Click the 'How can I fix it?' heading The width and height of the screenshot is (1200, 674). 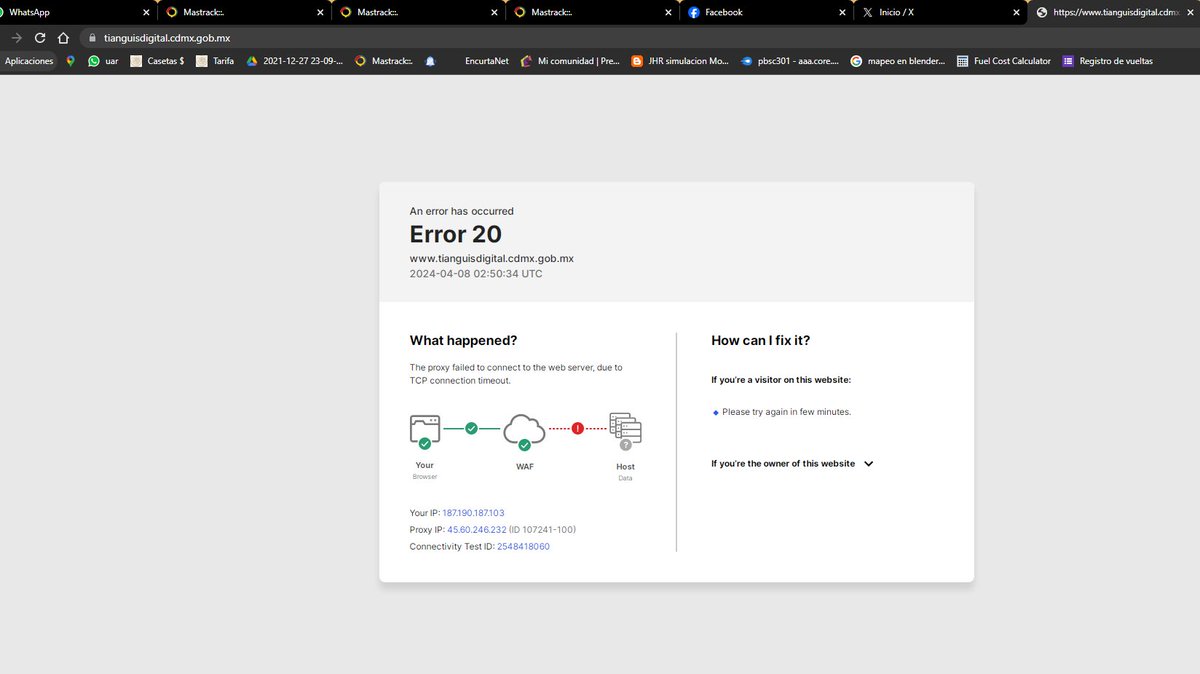click(x=761, y=341)
